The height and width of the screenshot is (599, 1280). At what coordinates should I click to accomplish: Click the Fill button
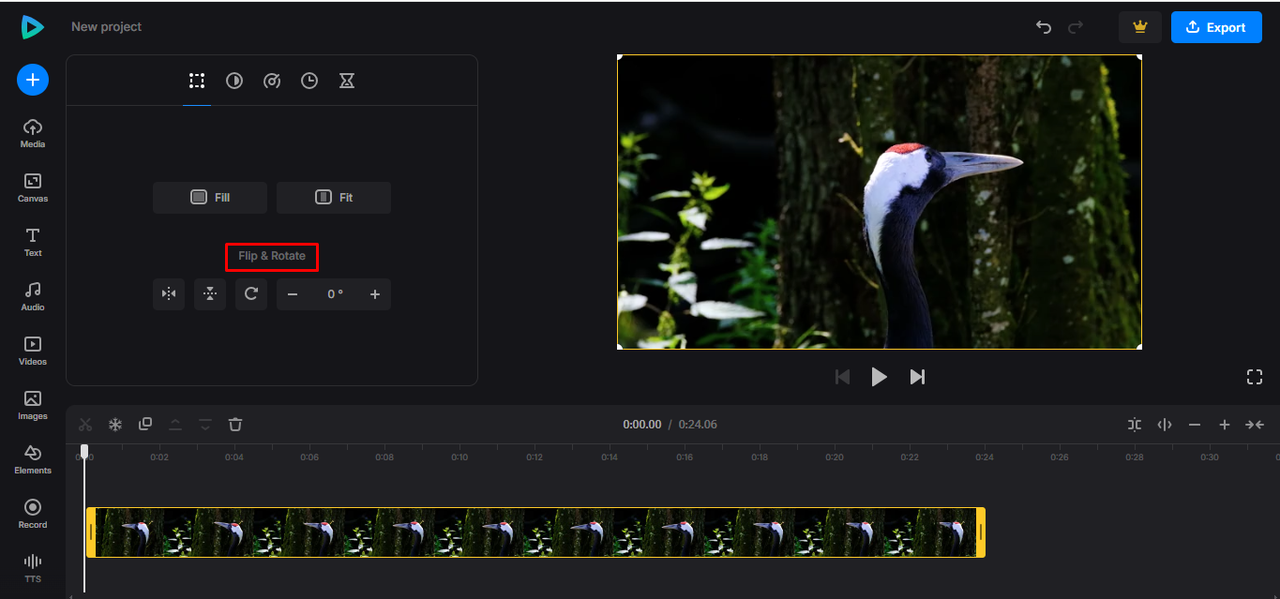click(x=210, y=198)
